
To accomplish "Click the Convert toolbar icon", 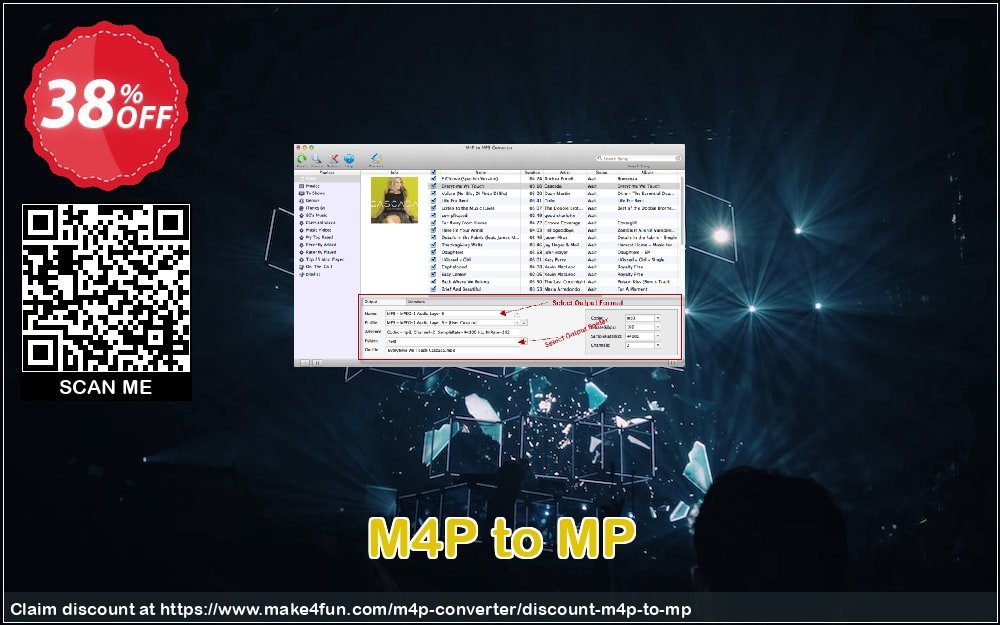I will coord(376,159).
